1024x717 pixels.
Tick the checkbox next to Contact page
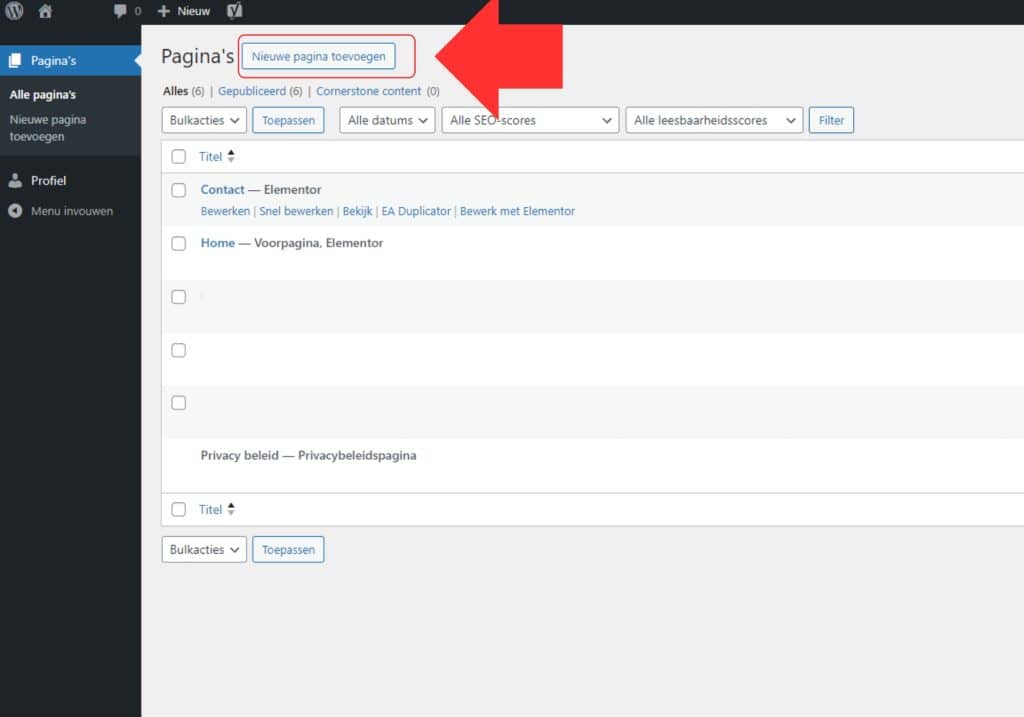(179, 190)
